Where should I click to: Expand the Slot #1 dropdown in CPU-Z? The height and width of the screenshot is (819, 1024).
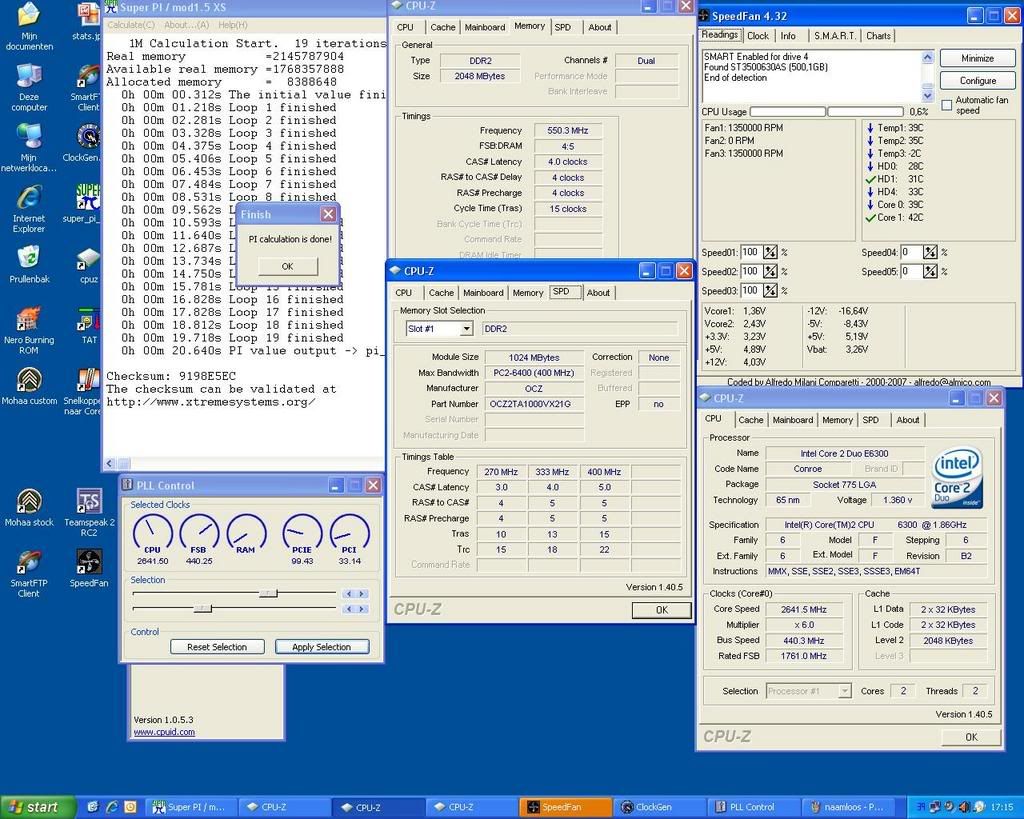tap(466, 329)
